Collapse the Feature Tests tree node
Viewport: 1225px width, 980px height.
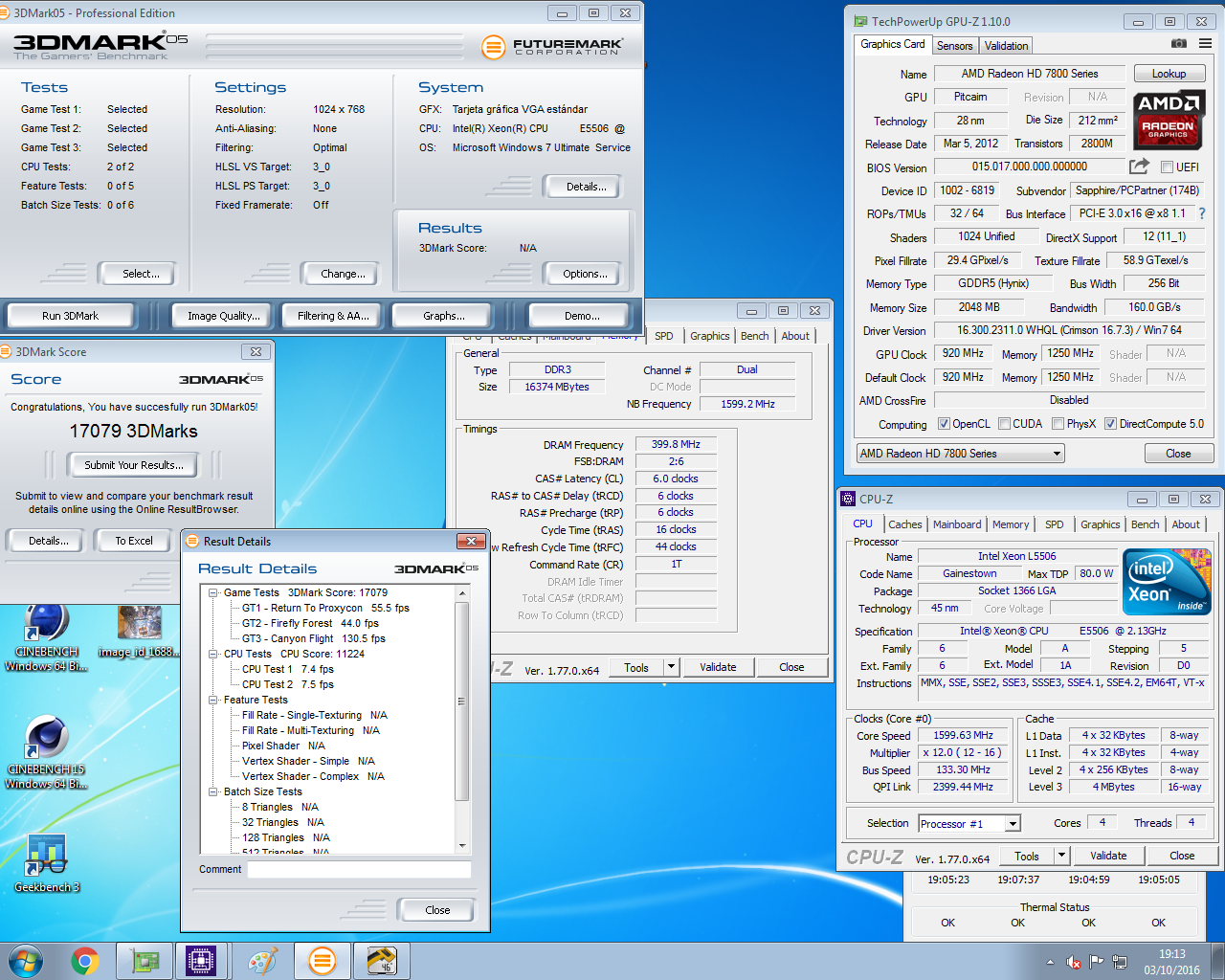tap(213, 700)
